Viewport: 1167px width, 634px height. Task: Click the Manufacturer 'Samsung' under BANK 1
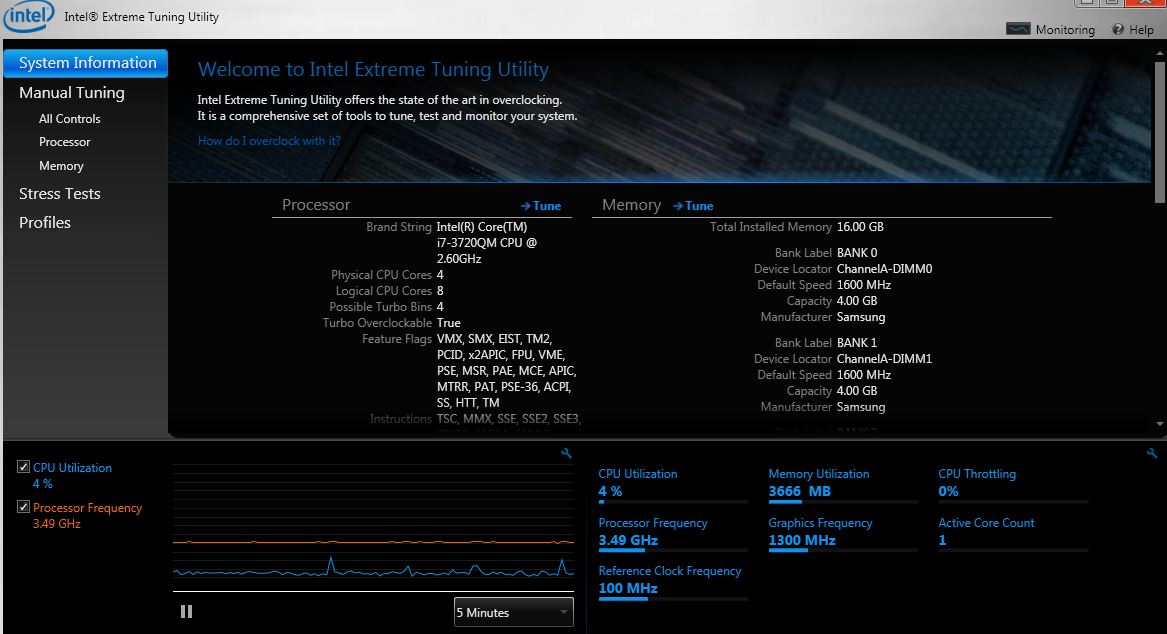[x=861, y=407]
